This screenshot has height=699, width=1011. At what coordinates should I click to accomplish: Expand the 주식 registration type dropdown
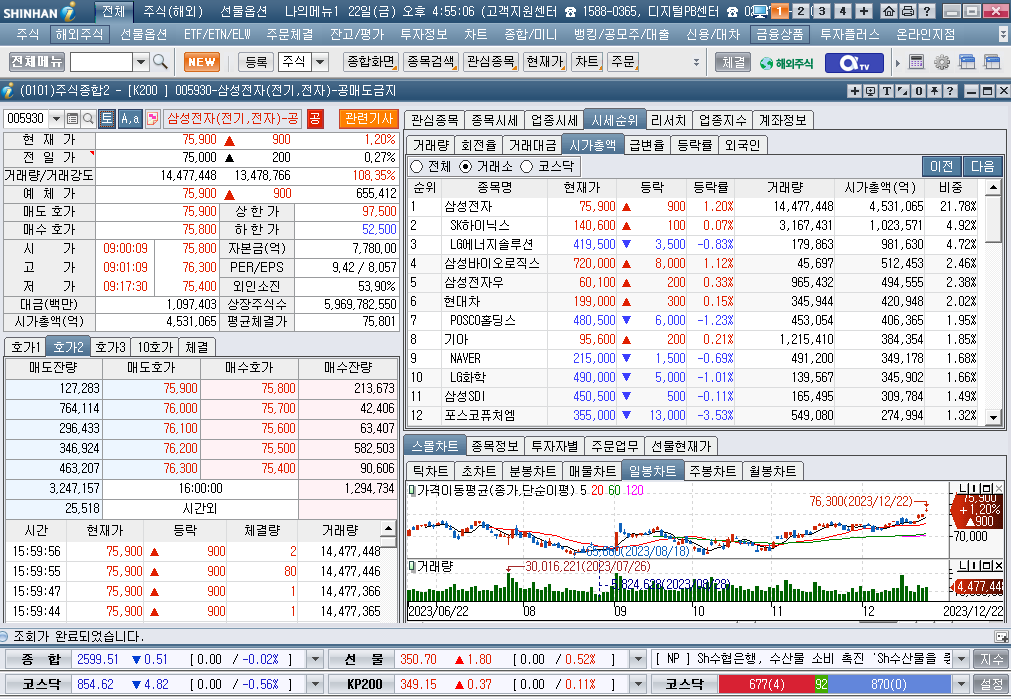[x=320, y=62]
